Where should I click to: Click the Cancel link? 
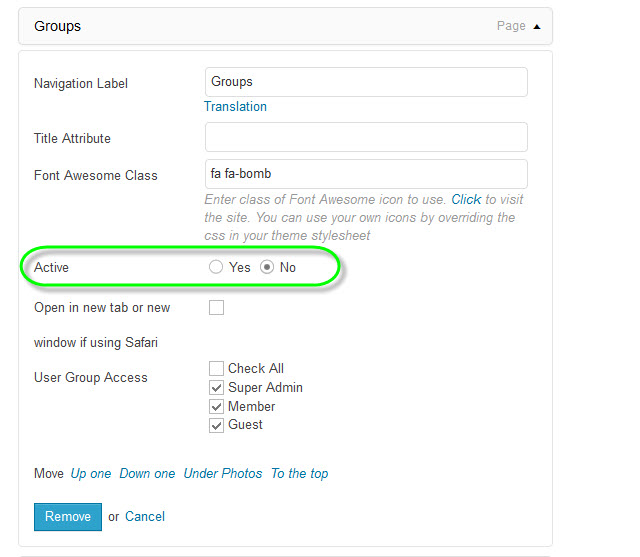pos(145,517)
